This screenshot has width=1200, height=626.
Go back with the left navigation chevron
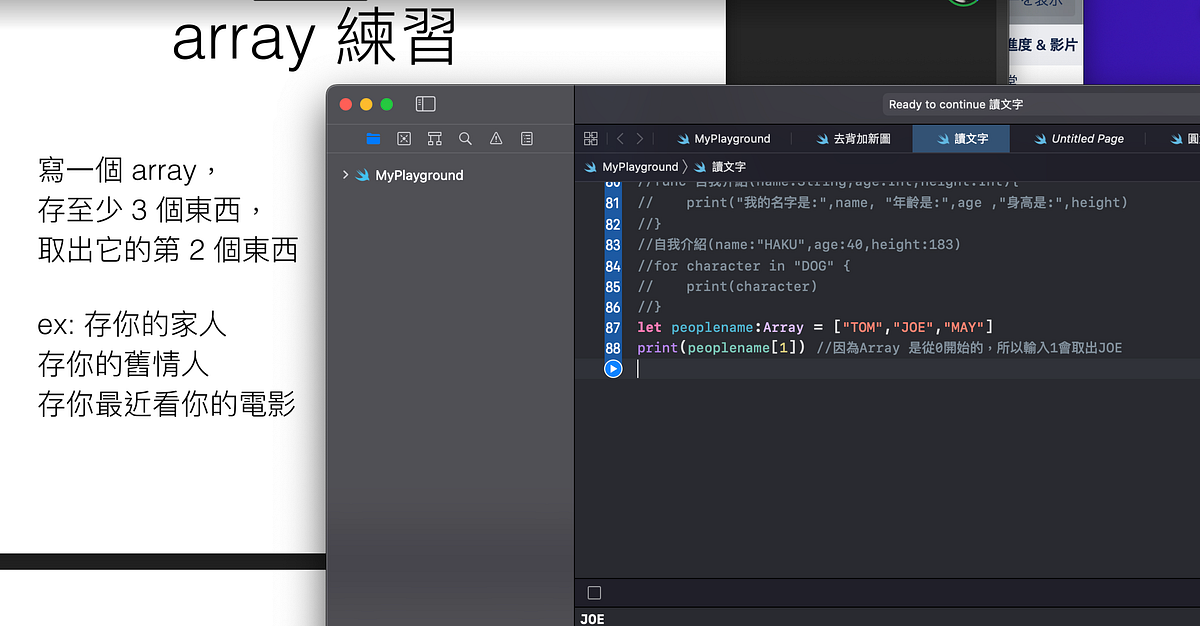point(619,139)
